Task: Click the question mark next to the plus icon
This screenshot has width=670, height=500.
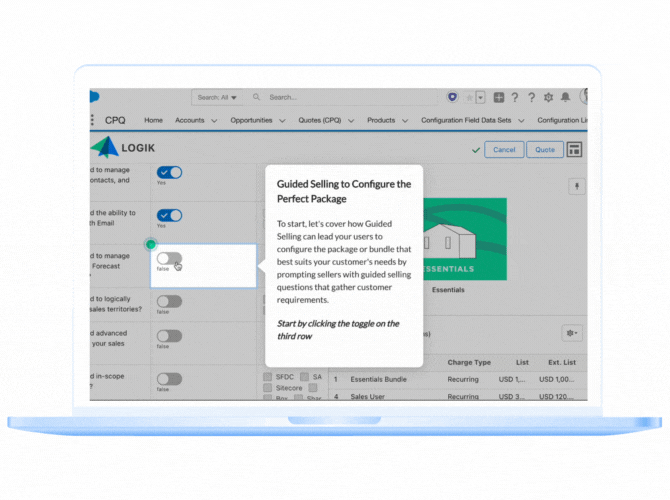Action: click(515, 97)
